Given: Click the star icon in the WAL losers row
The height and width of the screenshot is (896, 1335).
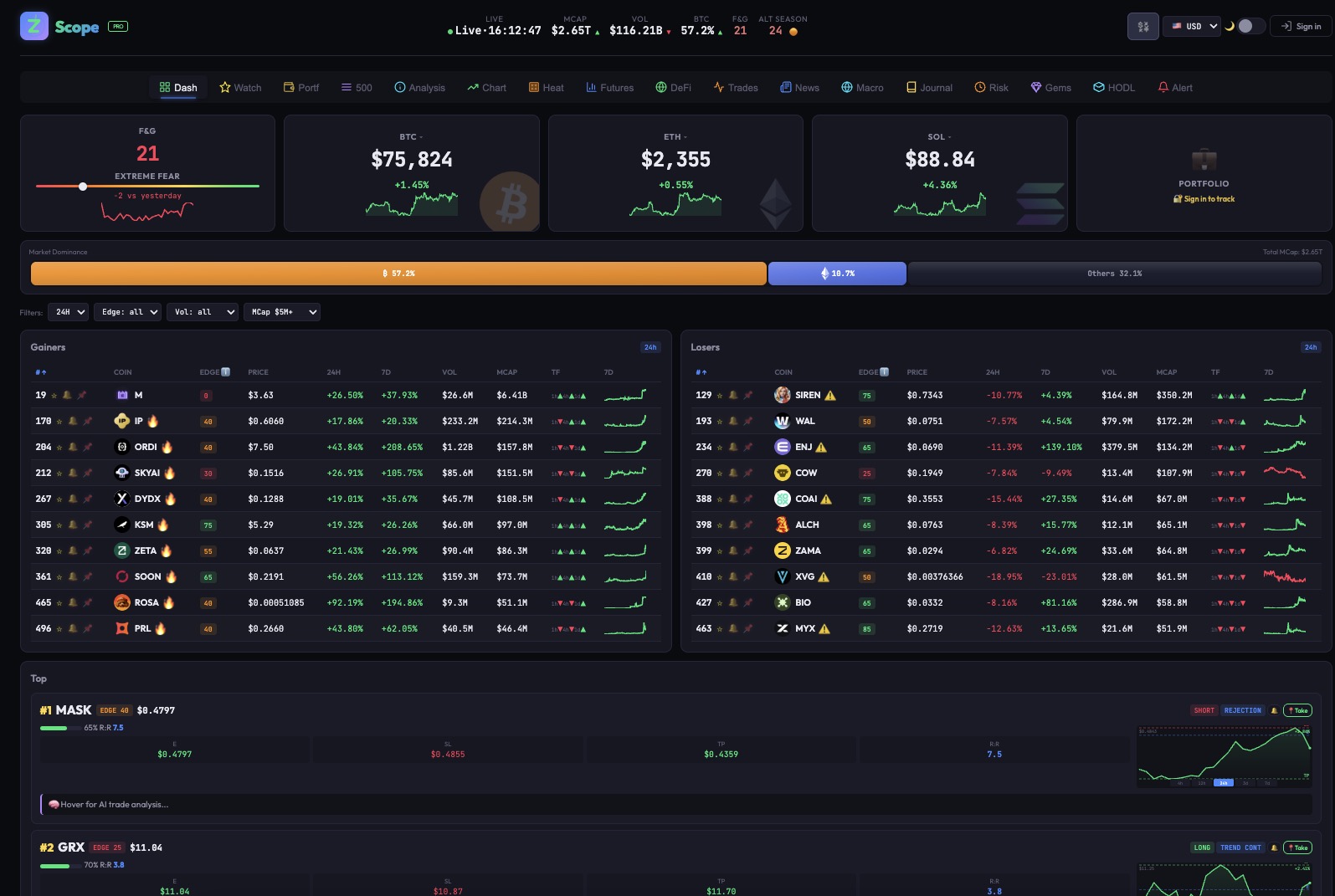Looking at the screenshot, I should (719, 422).
